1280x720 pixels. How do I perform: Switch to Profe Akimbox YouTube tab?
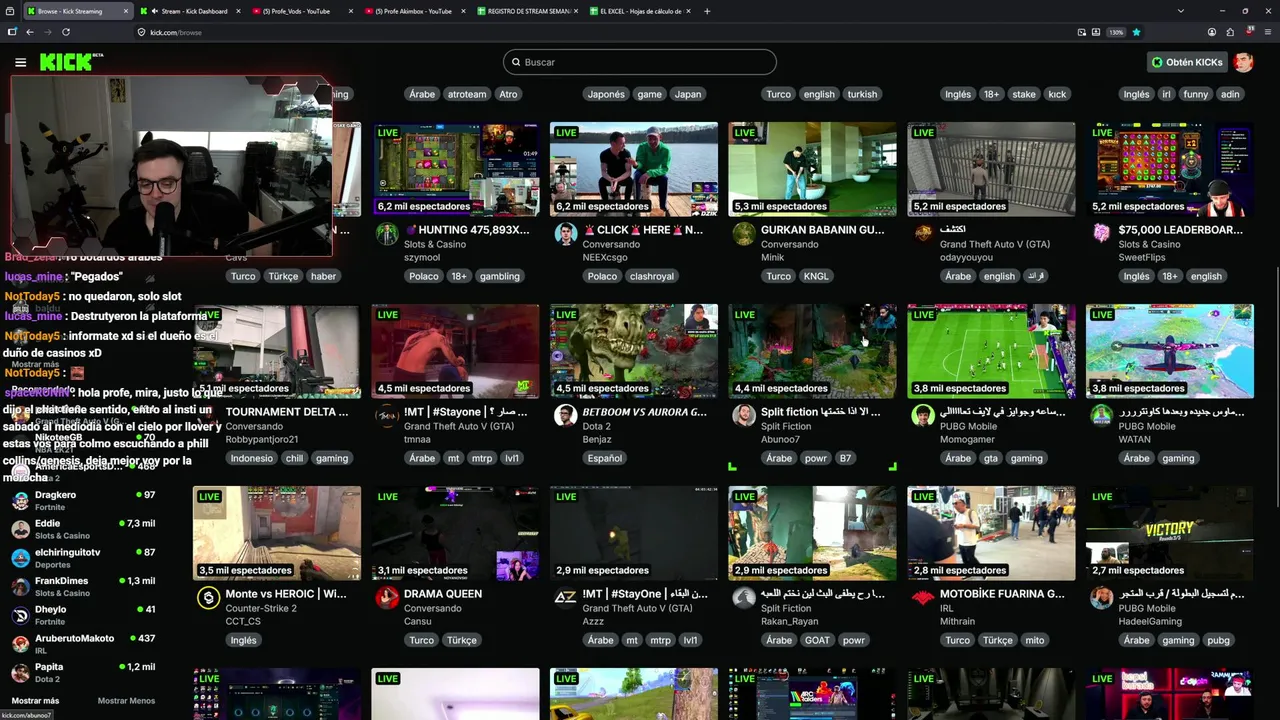tap(412, 11)
